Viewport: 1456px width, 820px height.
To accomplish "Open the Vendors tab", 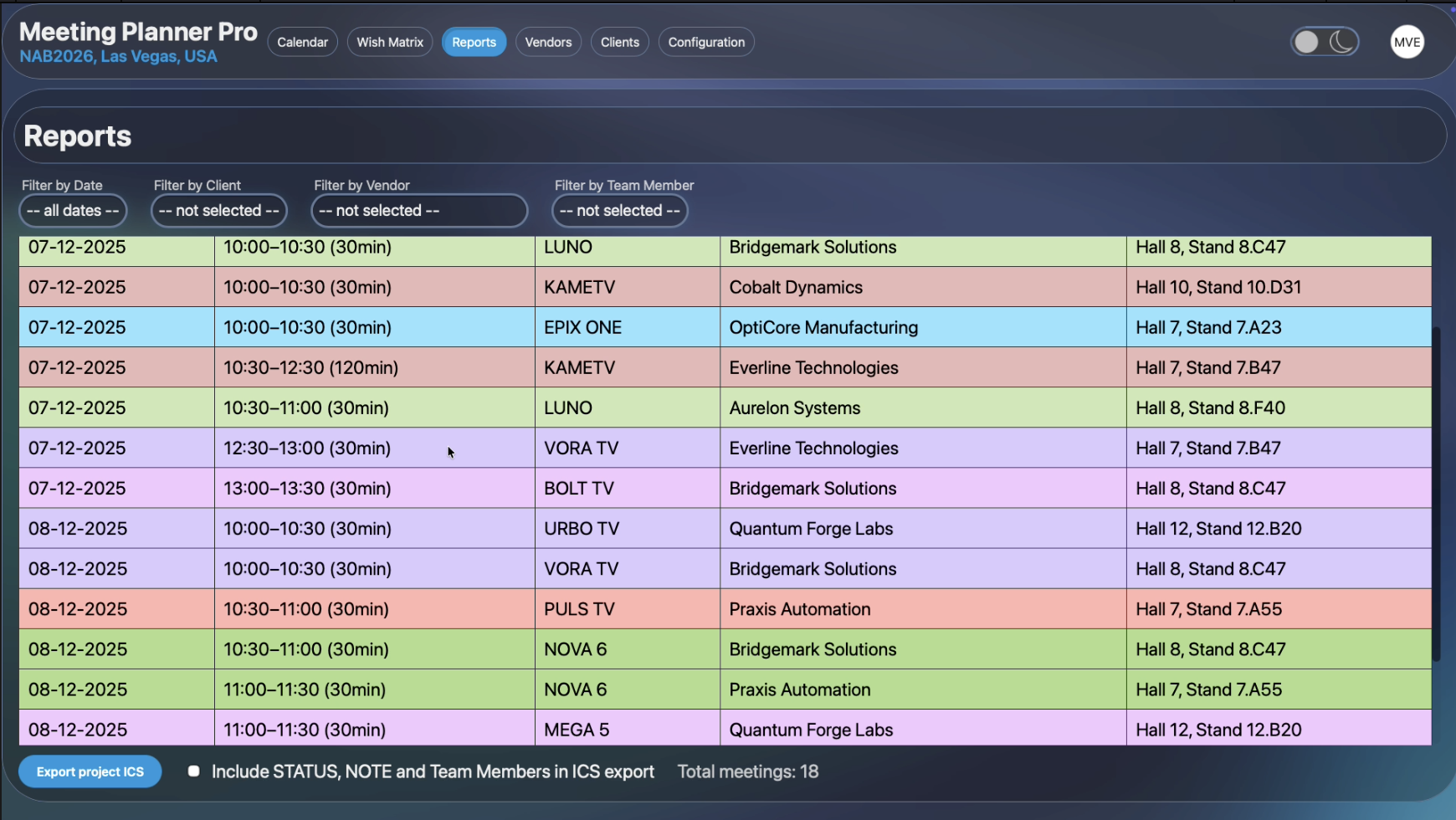I will point(548,42).
